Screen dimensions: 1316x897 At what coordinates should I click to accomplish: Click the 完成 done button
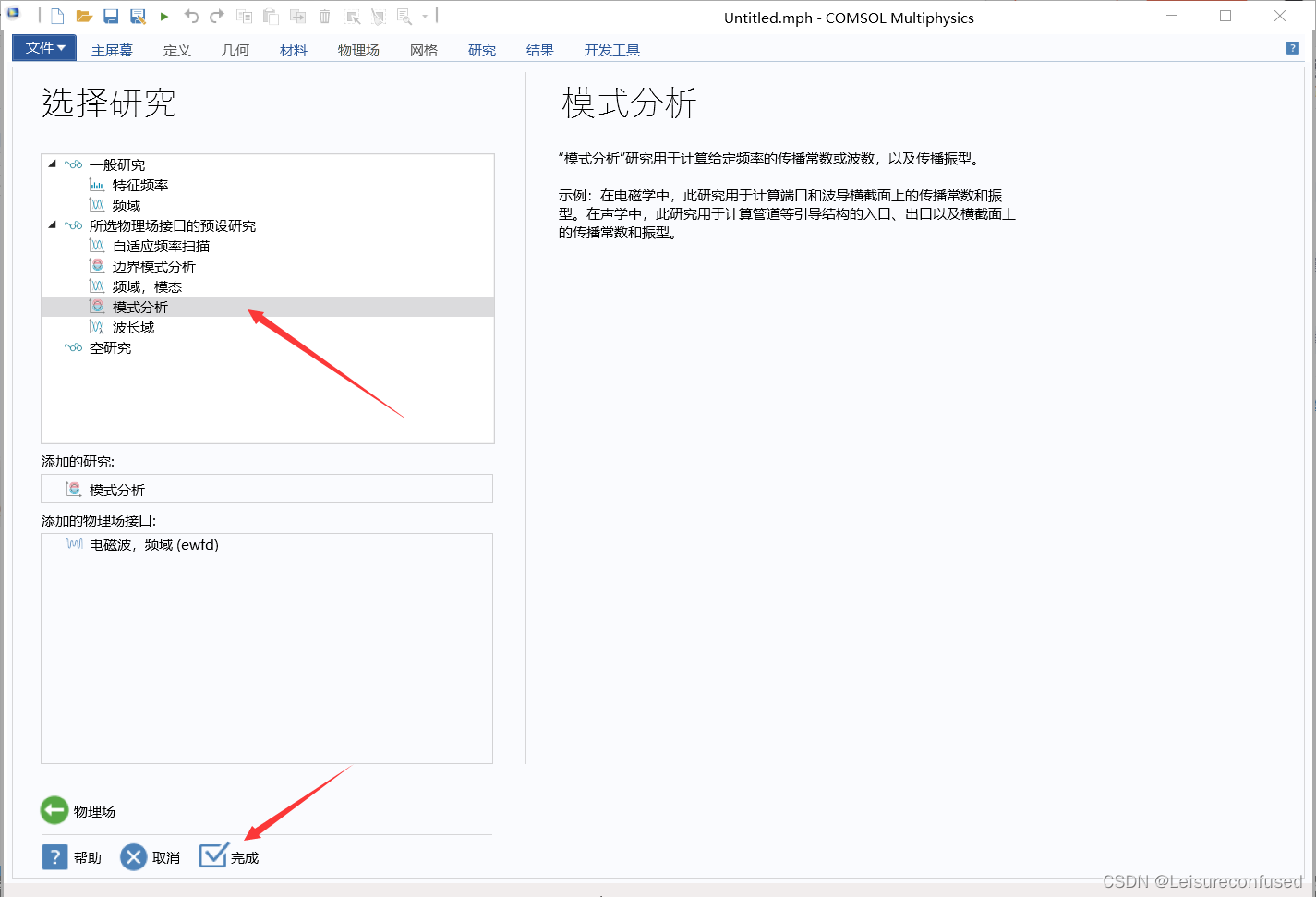click(x=230, y=856)
